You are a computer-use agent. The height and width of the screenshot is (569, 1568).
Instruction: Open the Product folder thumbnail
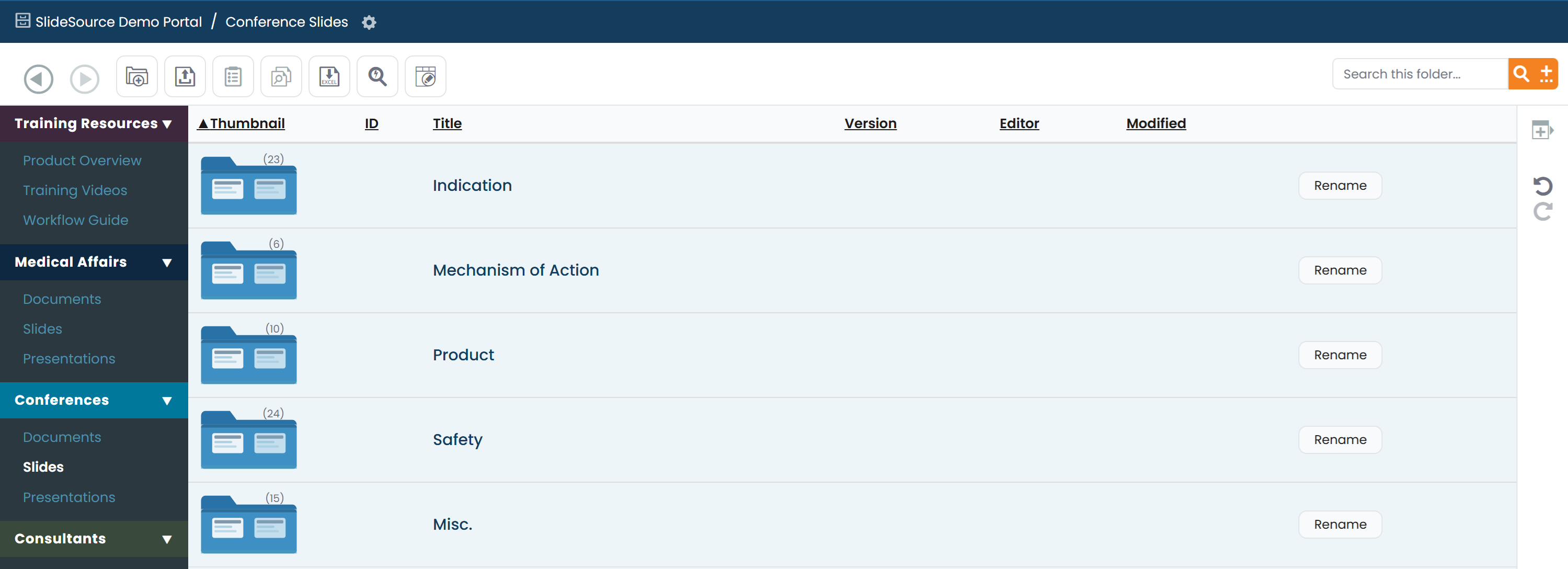click(249, 355)
